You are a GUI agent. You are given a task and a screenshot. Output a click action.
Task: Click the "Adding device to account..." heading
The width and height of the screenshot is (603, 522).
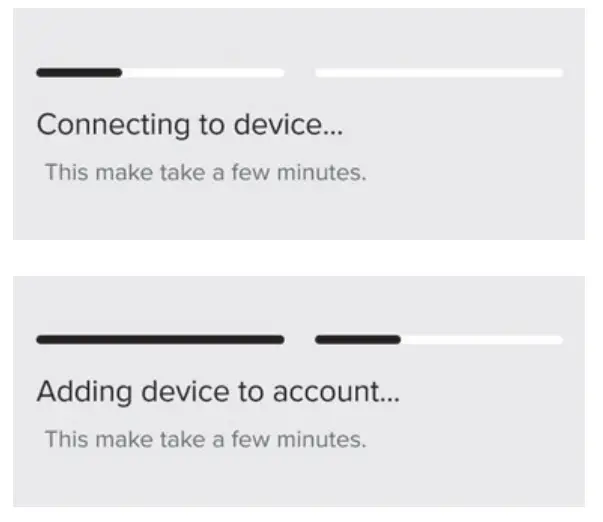218,392
